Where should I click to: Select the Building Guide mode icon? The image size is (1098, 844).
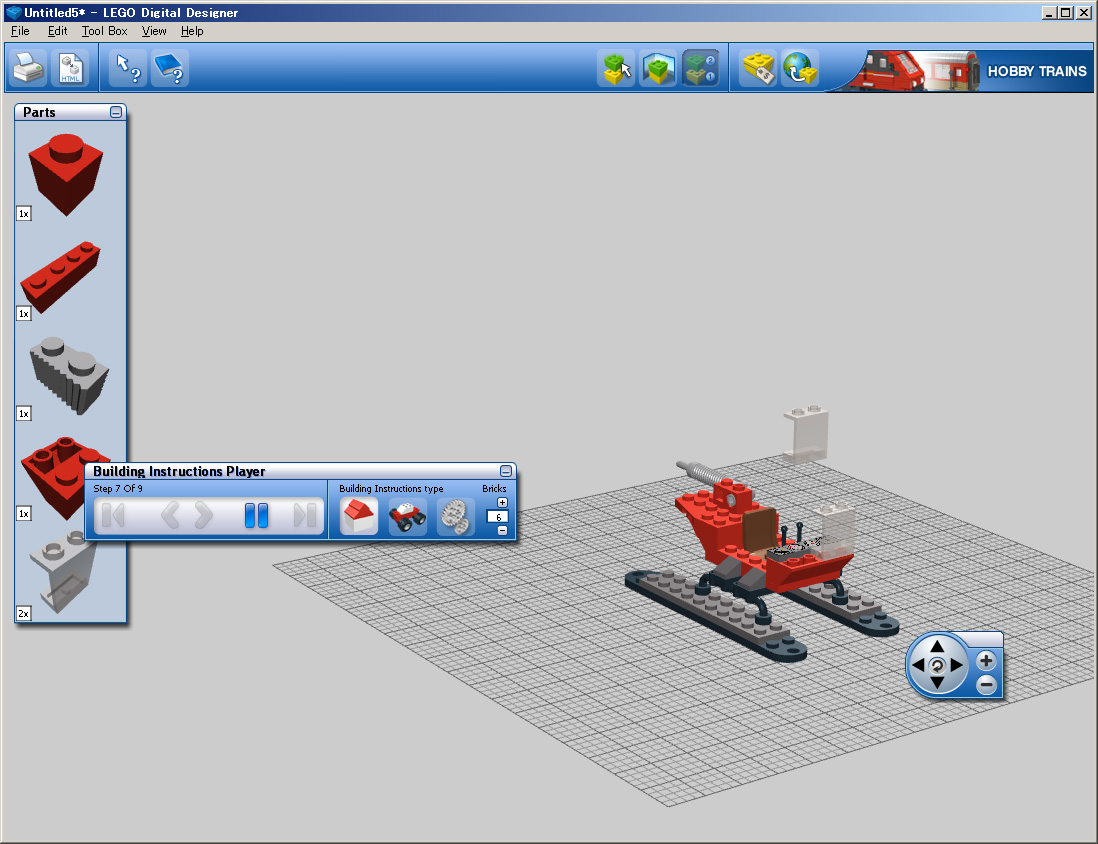point(700,69)
